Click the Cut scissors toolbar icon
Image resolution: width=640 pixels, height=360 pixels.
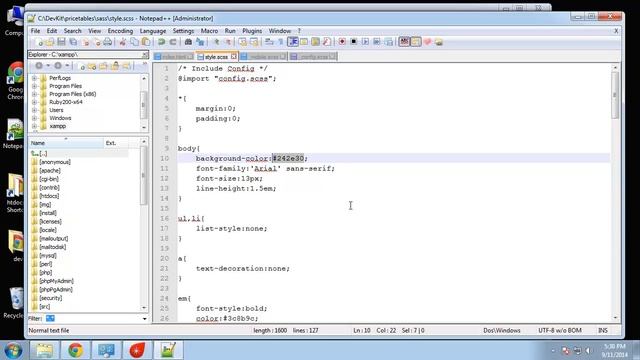click(122, 42)
